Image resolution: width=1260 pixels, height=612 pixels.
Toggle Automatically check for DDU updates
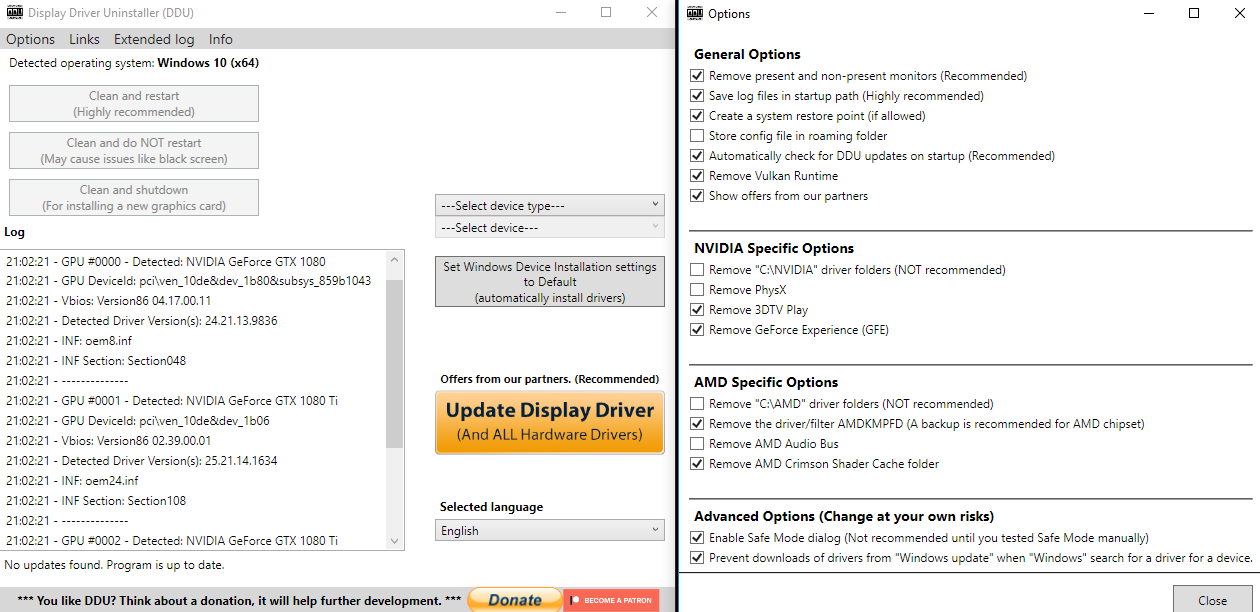pyautogui.click(x=697, y=156)
